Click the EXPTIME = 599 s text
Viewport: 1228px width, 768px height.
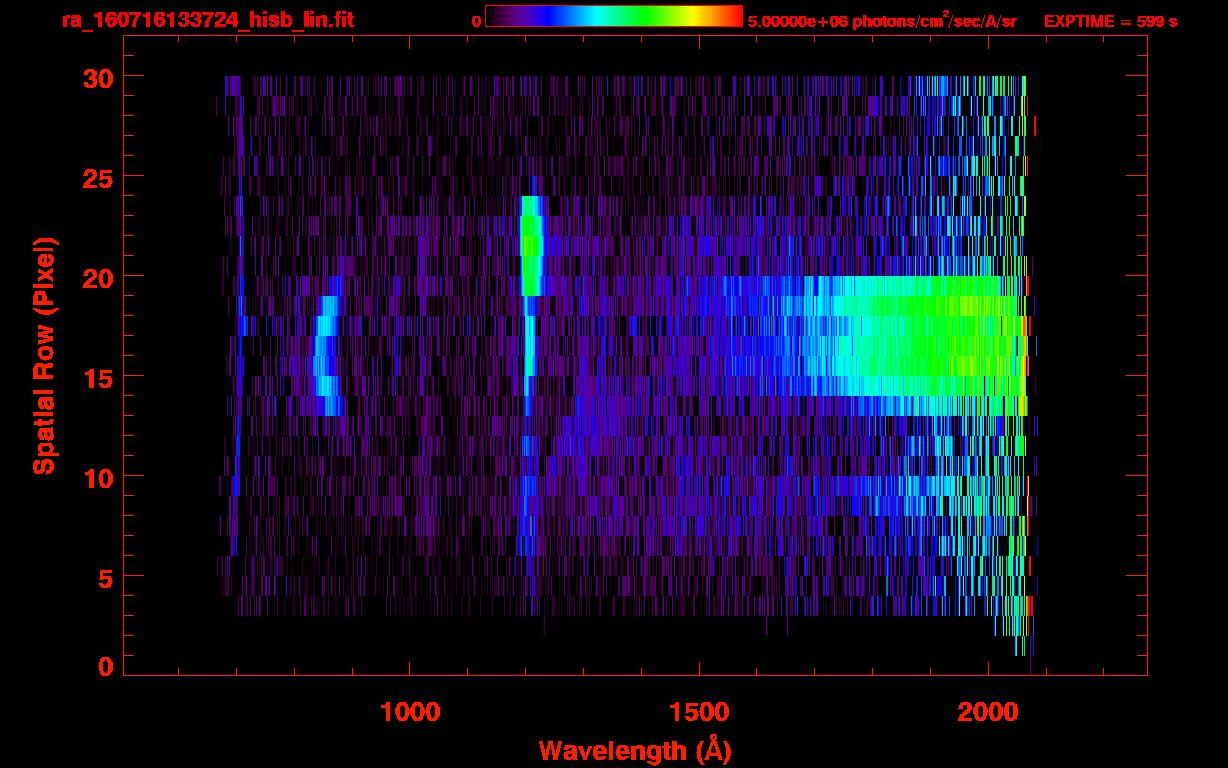[1110, 21]
